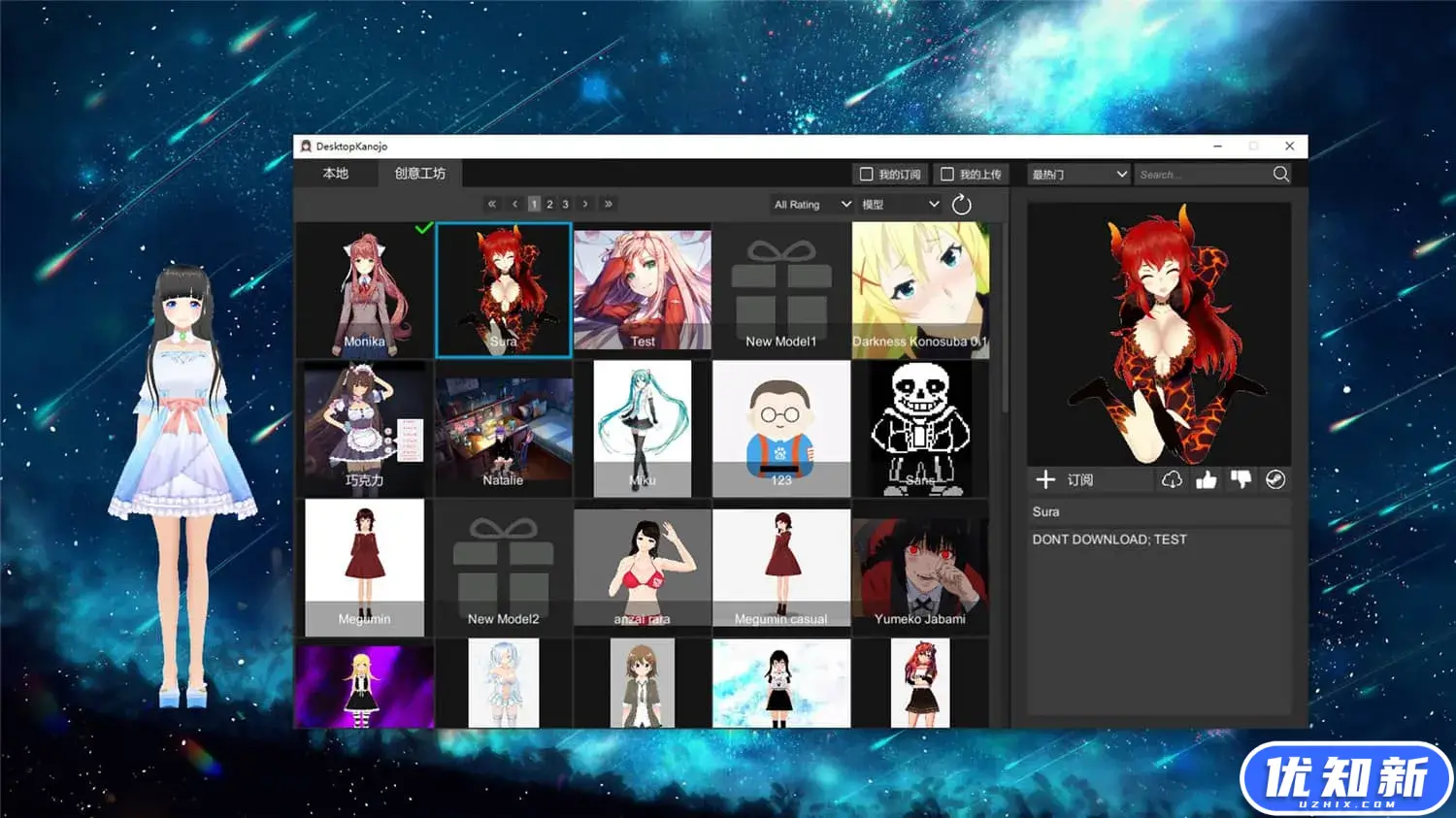The width and height of the screenshot is (1456, 818).
Task: Enable the 我的订阅 checkbox
Action: pos(867,175)
